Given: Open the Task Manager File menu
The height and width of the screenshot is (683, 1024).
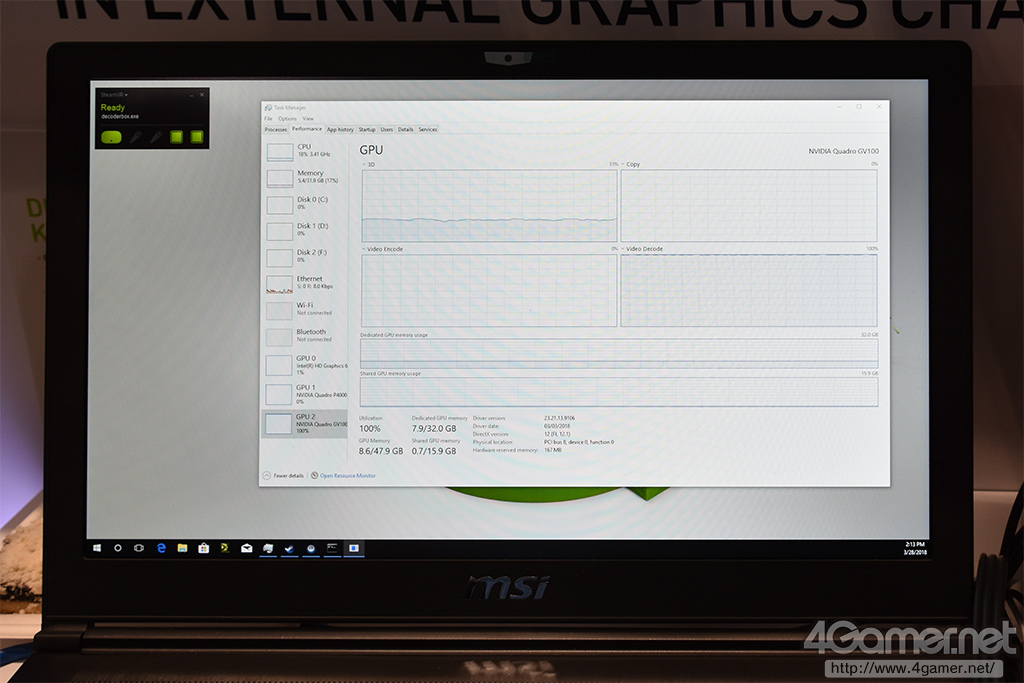Looking at the screenshot, I should [x=268, y=119].
